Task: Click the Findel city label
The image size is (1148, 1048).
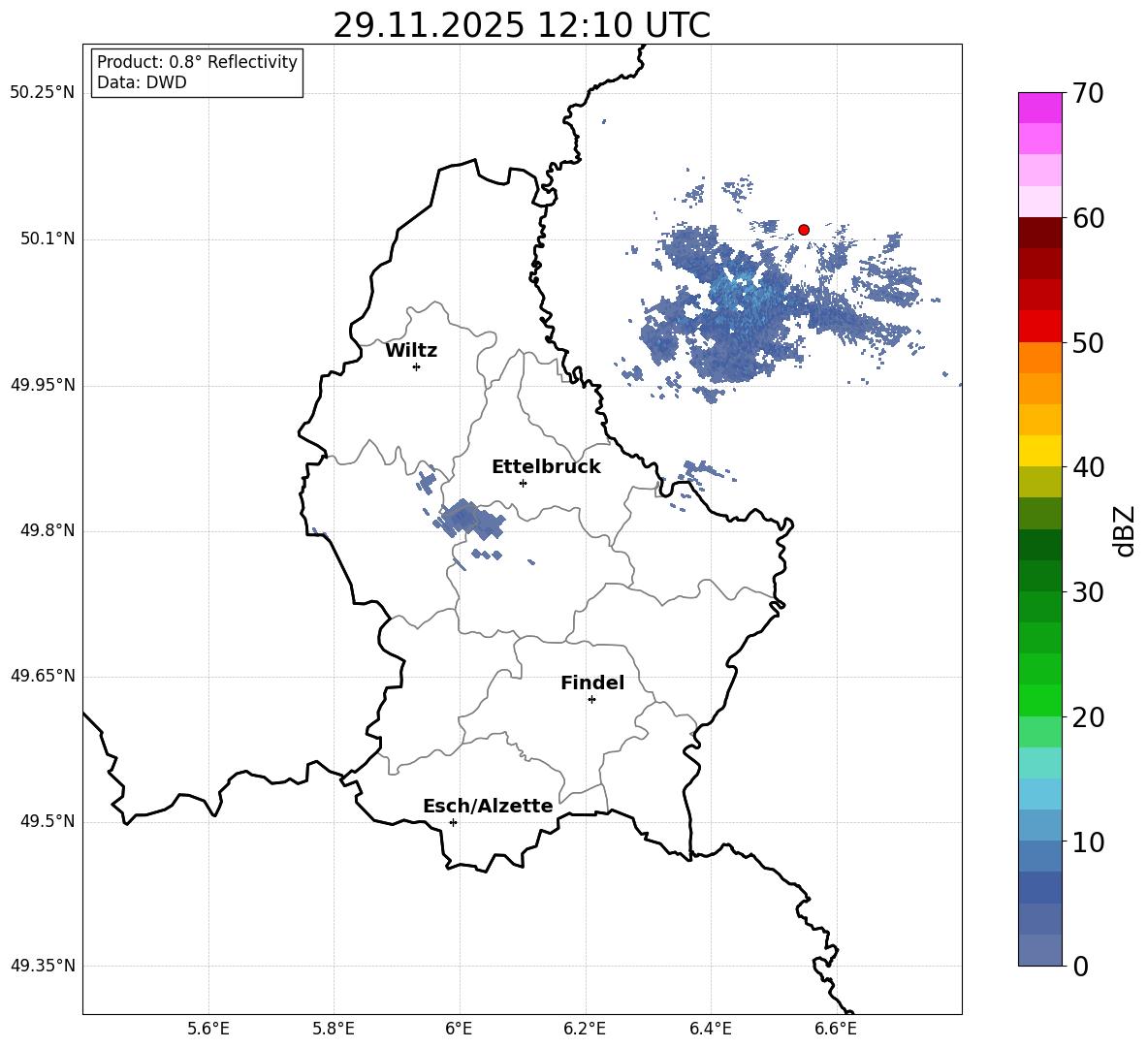Action: pos(592,683)
